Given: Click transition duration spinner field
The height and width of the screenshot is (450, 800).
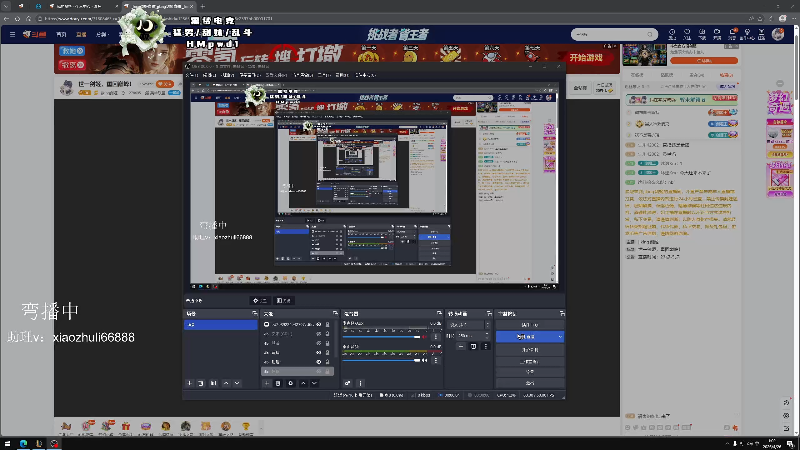Looking at the screenshot, I should [473, 336].
